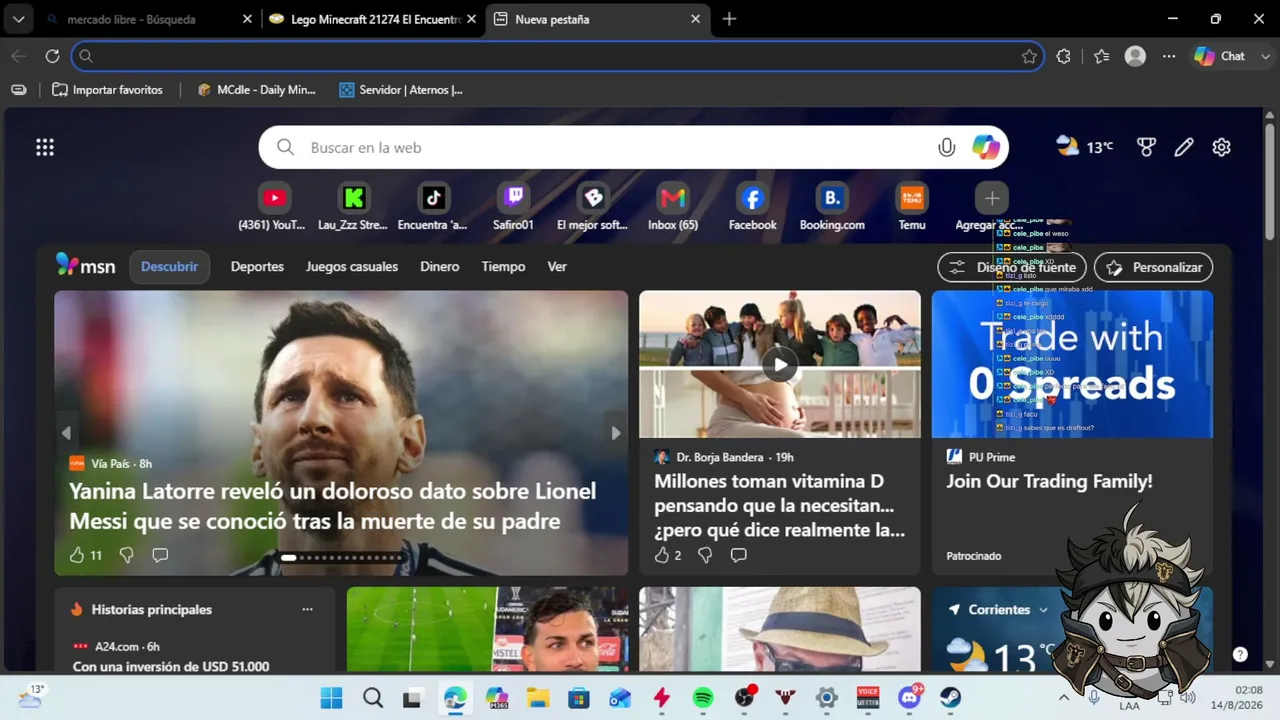
Task: Reload the current page
Action: pyautogui.click(x=53, y=56)
